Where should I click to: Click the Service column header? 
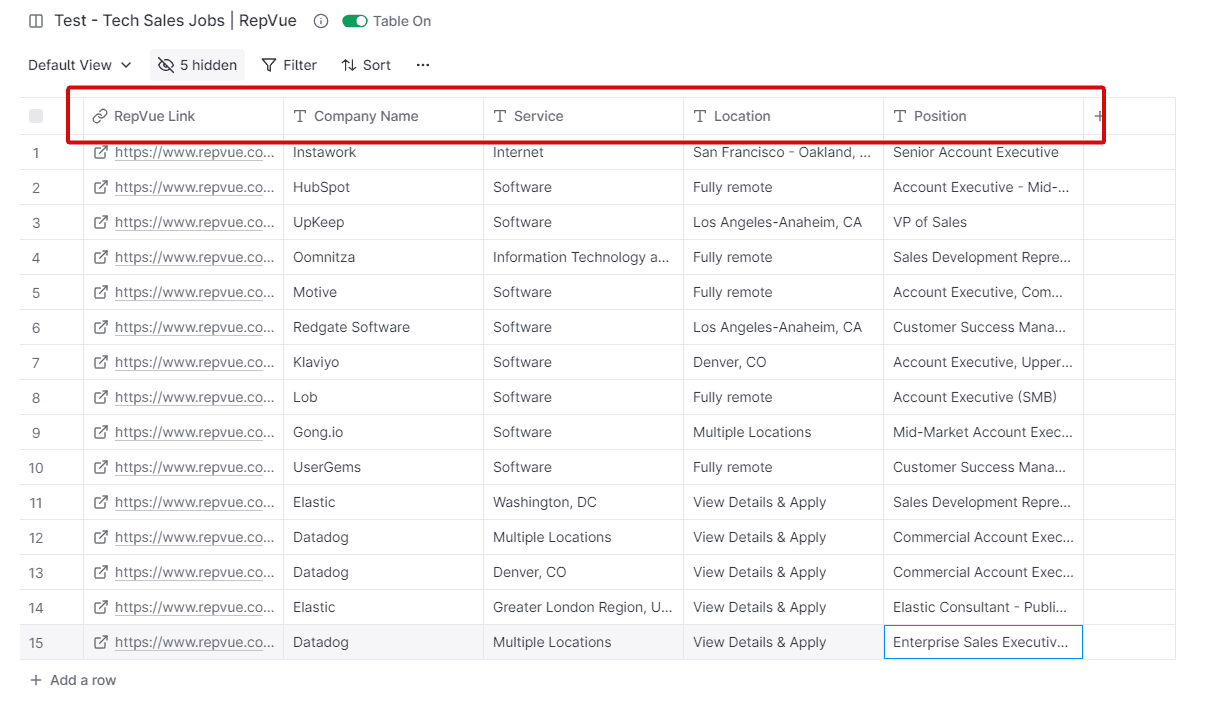pos(584,116)
